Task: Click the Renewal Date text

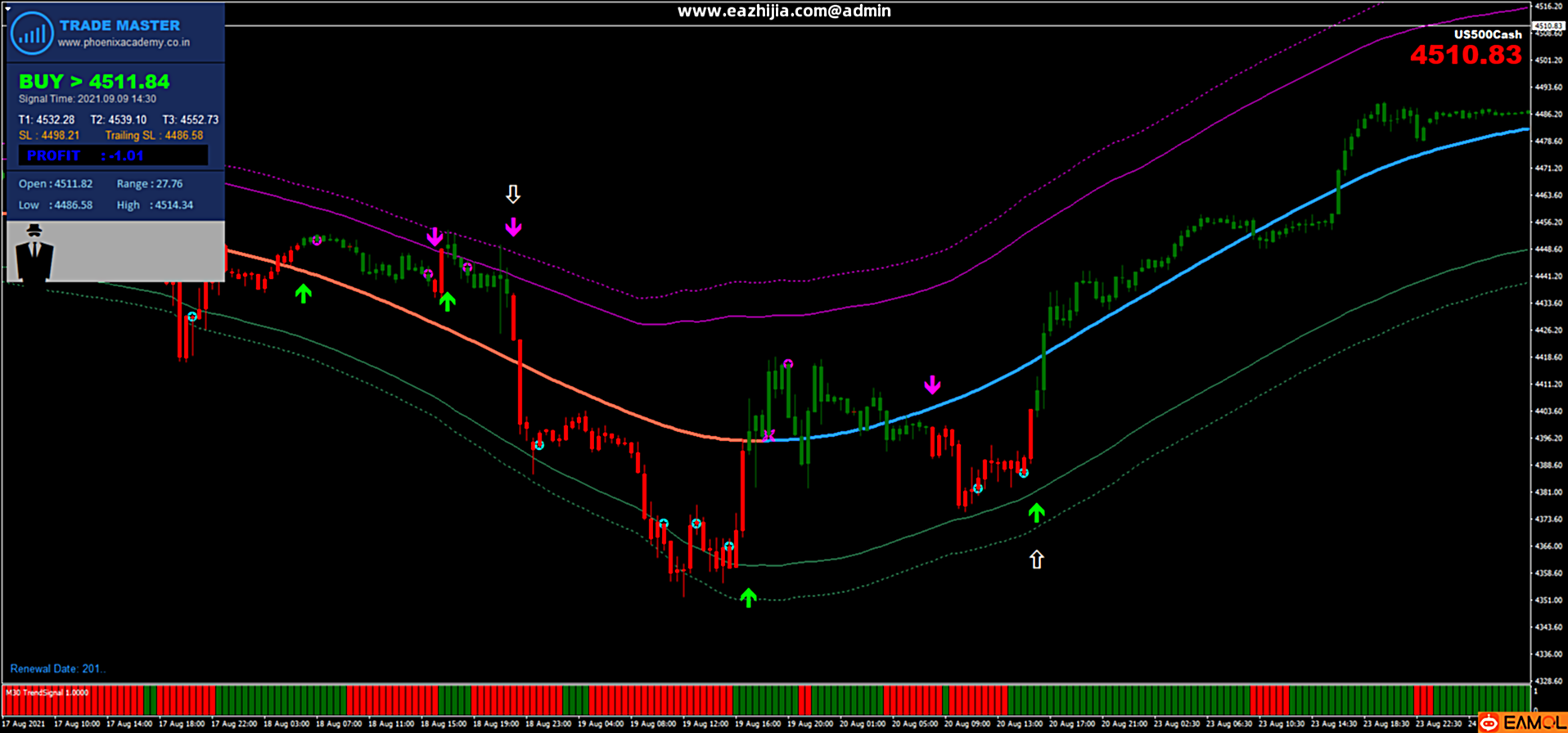Action: 57,668
